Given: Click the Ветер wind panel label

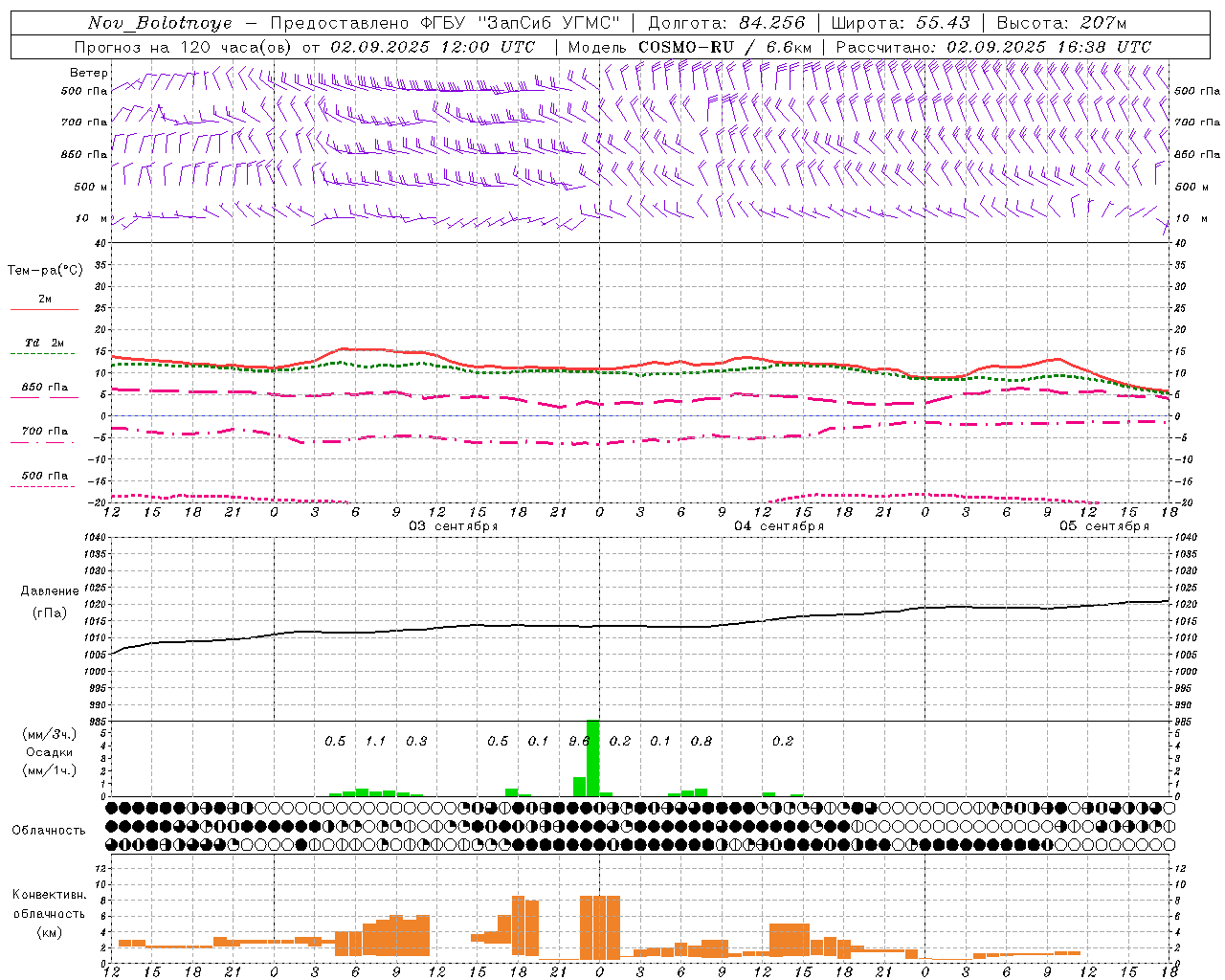Looking at the screenshot, I should (89, 73).
